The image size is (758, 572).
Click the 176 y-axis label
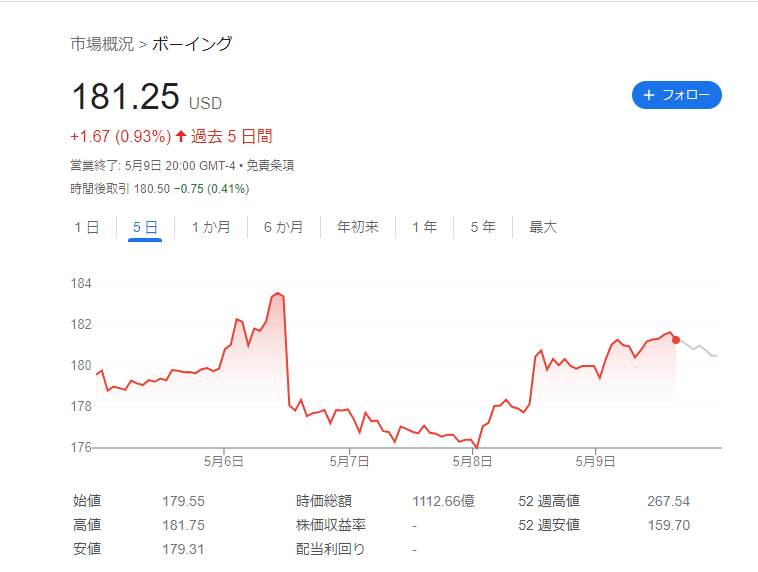(81, 447)
